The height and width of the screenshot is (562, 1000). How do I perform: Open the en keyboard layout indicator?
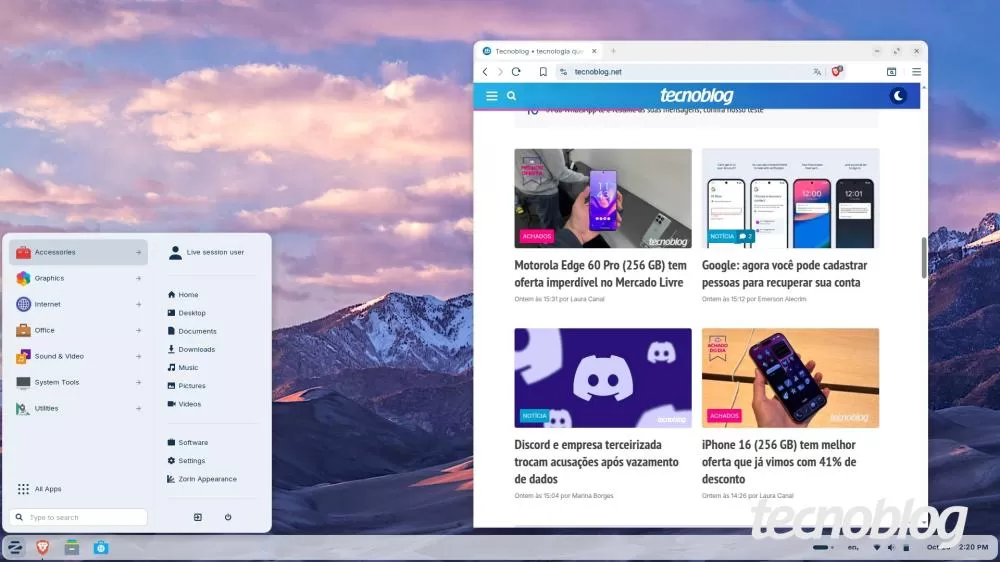853,547
